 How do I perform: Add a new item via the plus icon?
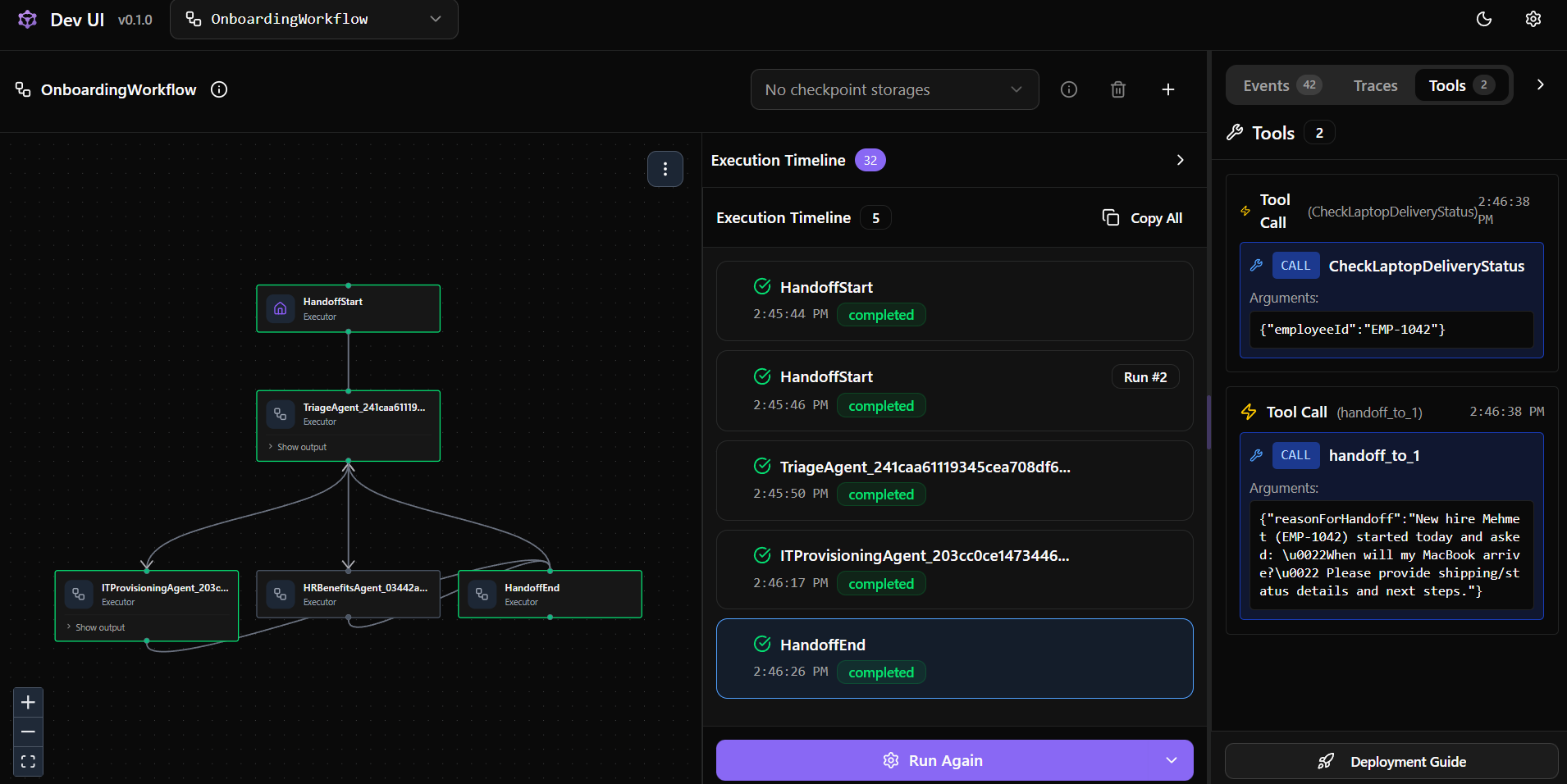[1167, 89]
